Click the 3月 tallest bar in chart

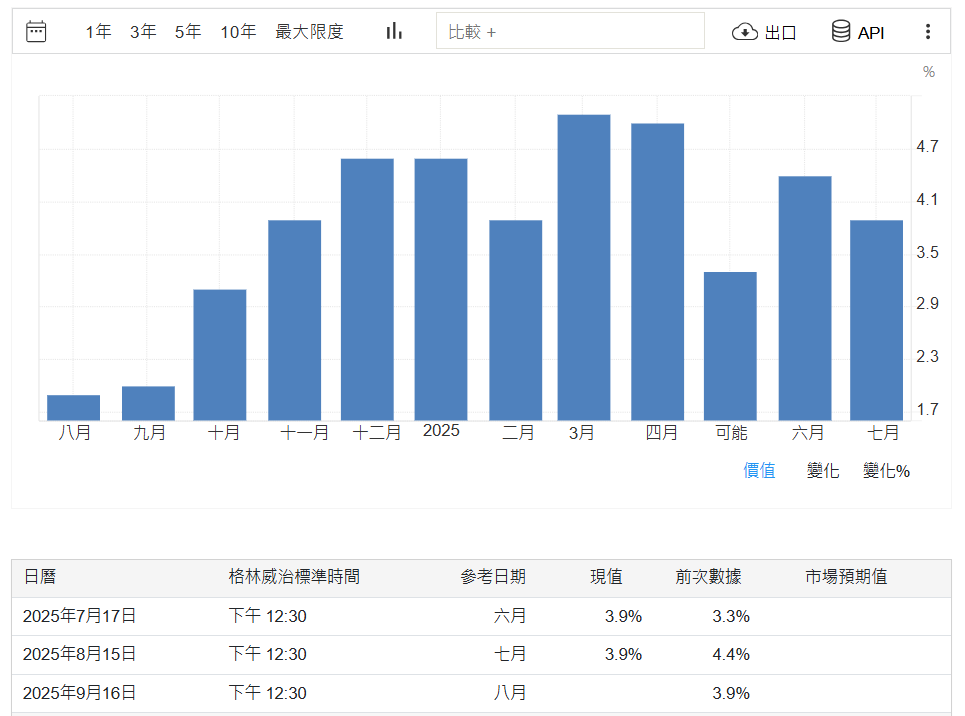coord(584,268)
